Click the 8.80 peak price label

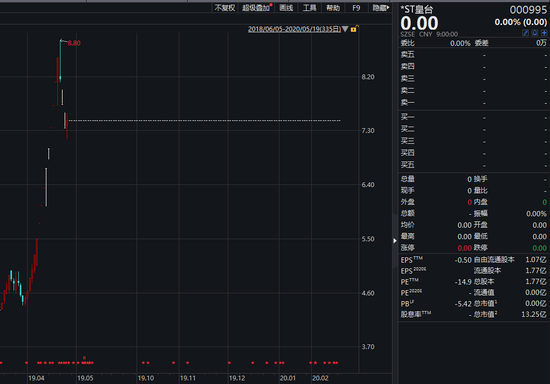[x=74, y=43]
